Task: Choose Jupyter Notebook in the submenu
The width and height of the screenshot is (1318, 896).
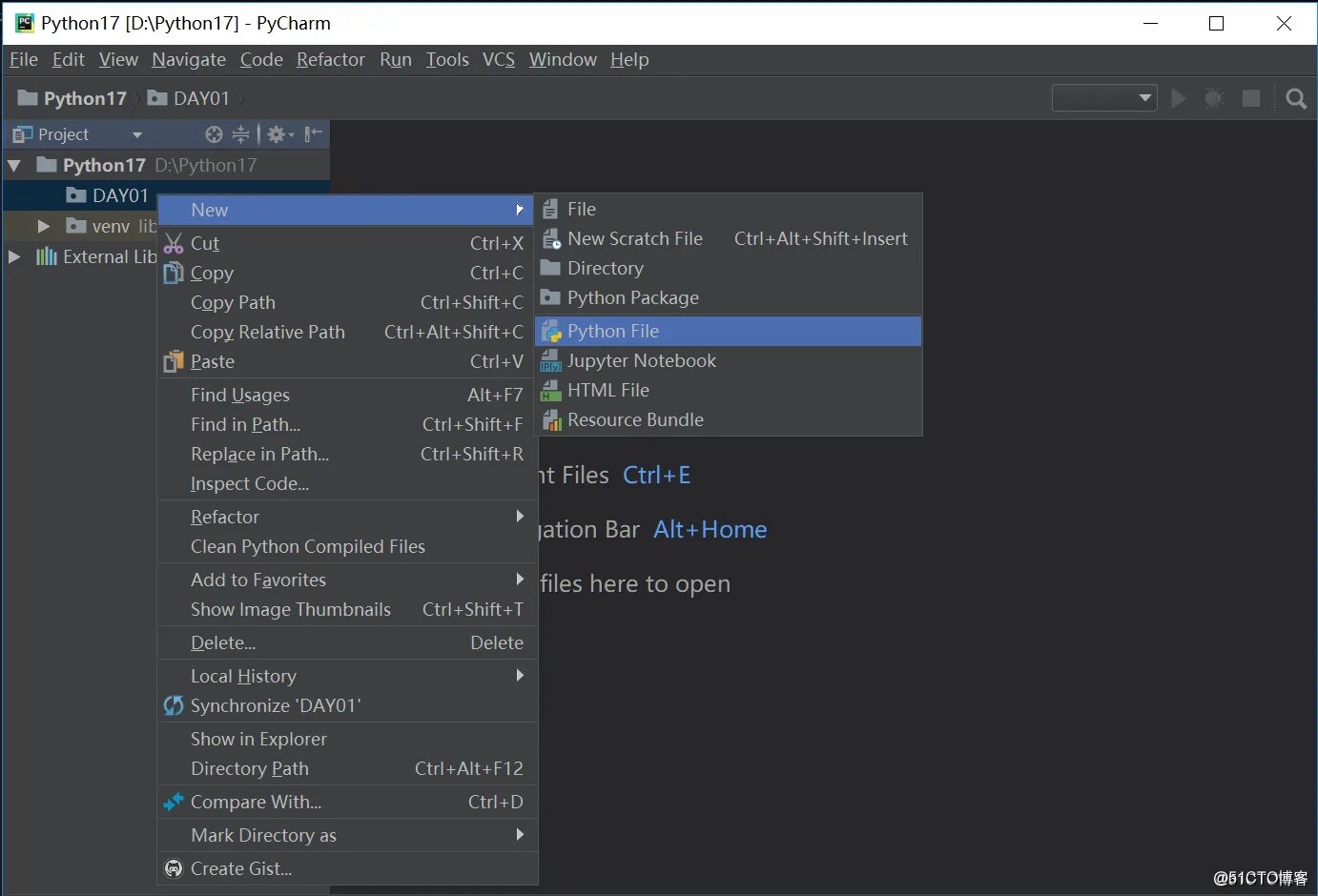Action: point(641,360)
